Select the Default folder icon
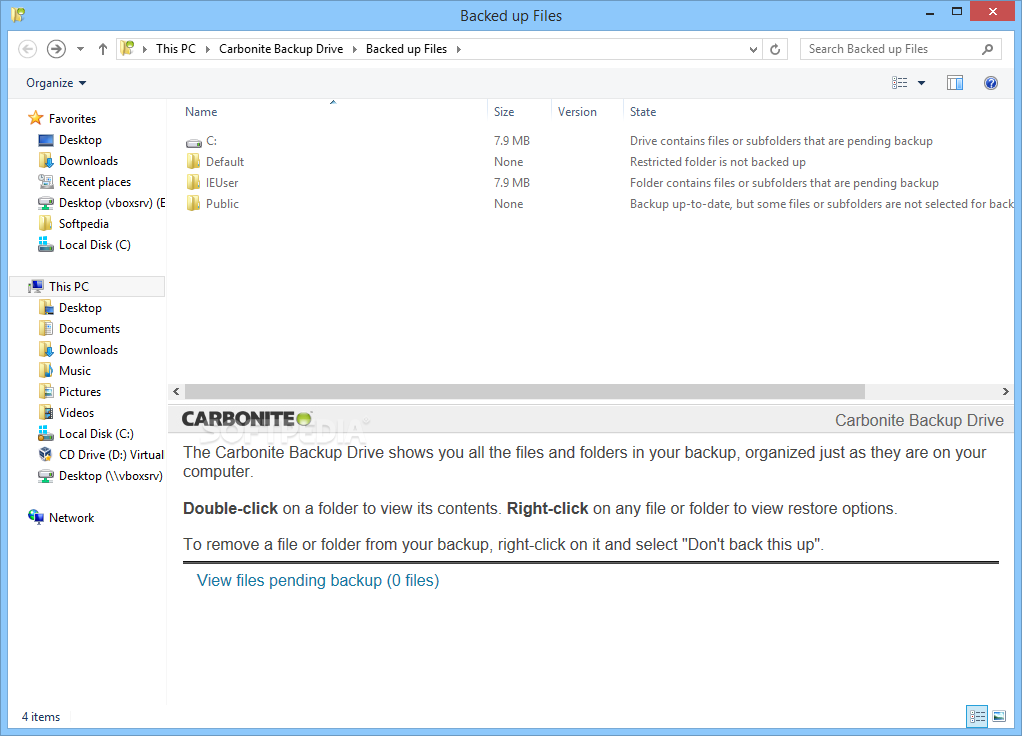 194,162
